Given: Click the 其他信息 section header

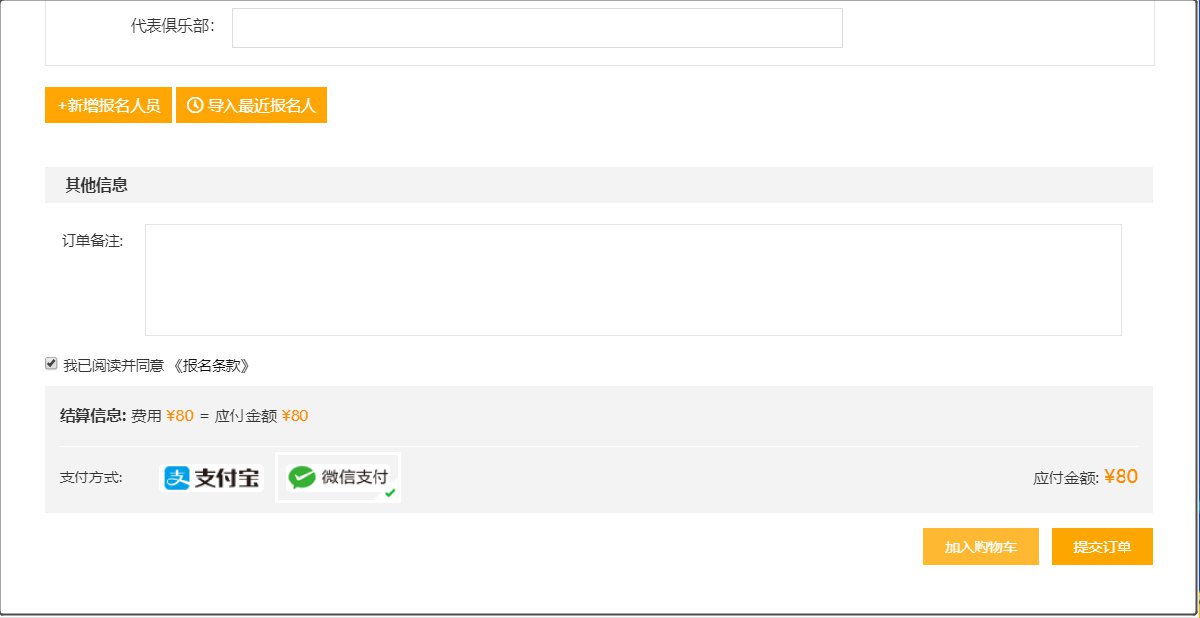Looking at the screenshot, I should pos(96,185).
